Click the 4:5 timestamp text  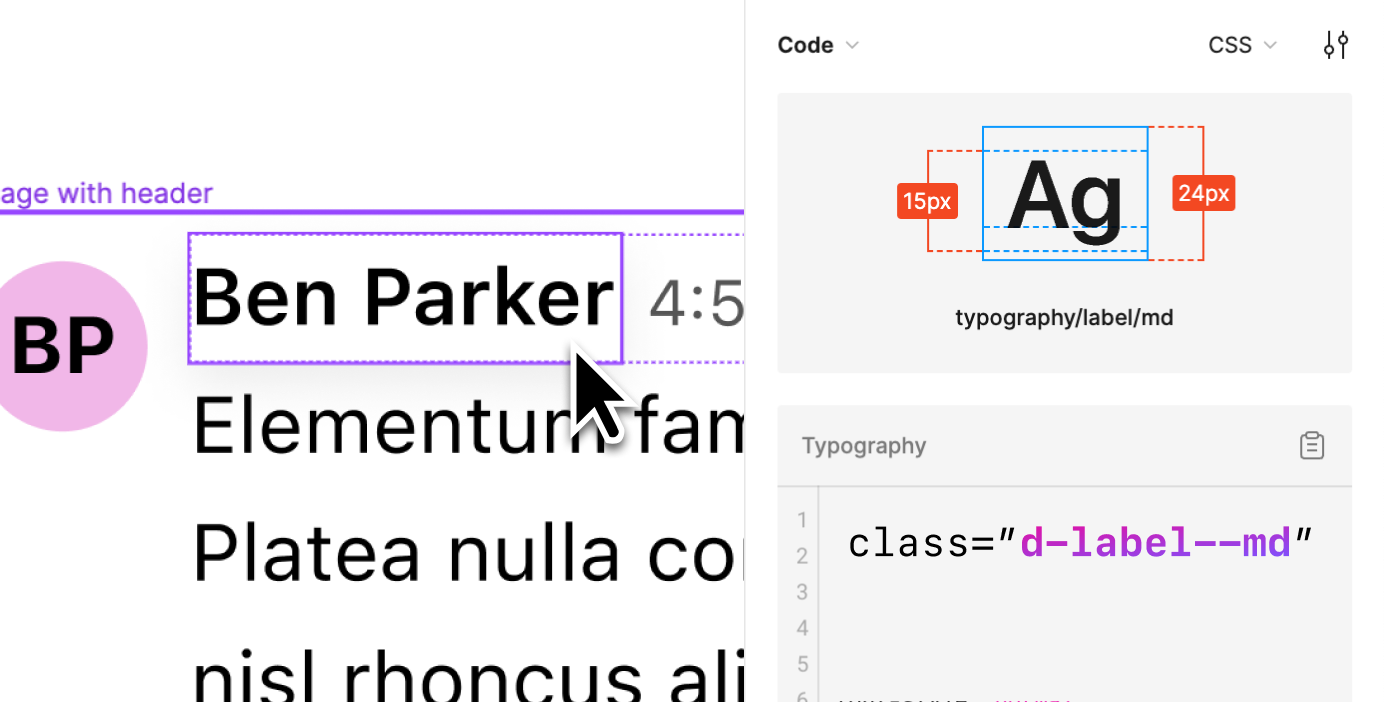(696, 304)
